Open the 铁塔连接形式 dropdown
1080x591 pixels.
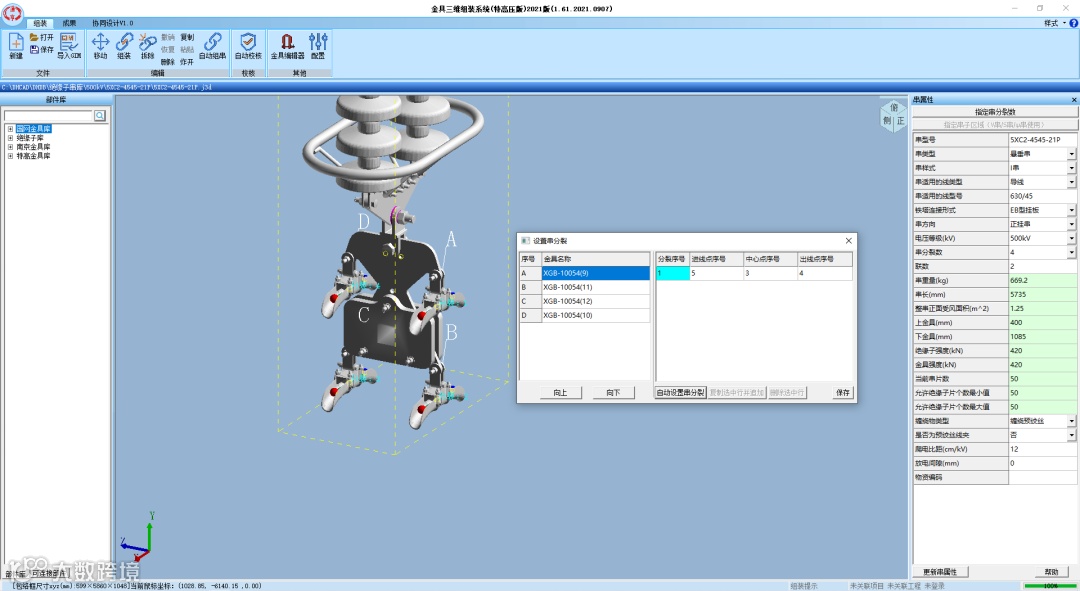tap(1072, 210)
